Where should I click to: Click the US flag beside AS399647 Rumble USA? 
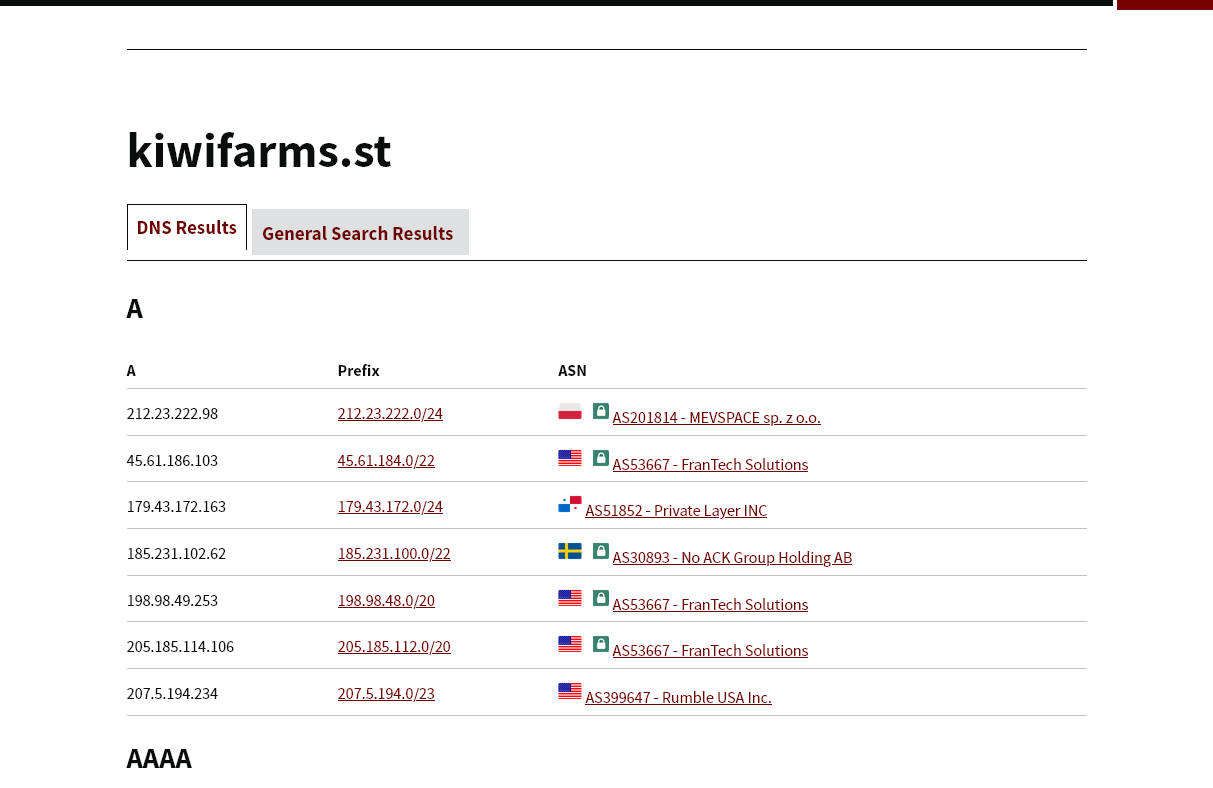point(570,691)
